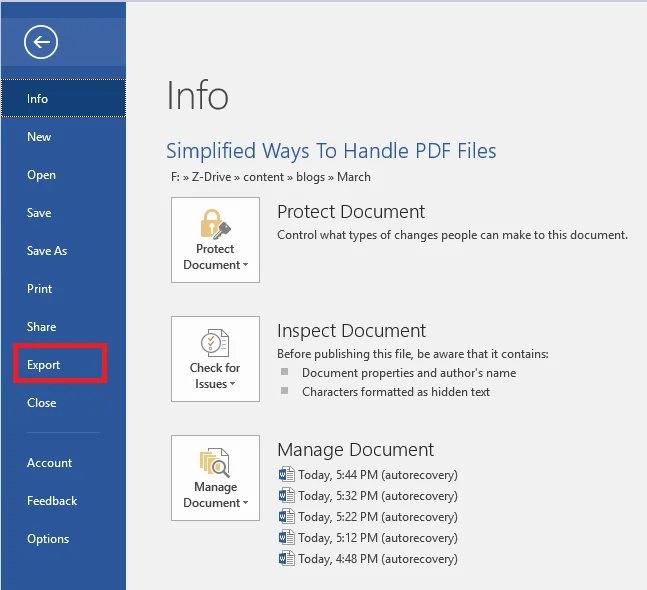Click the file path F: Z-Drive content
The height and width of the screenshot is (590, 647).
point(270,177)
